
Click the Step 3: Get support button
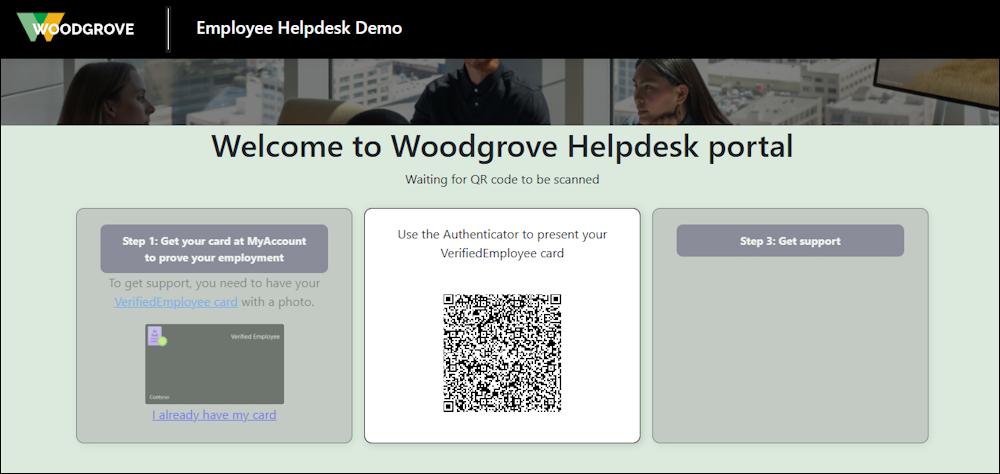click(x=790, y=241)
